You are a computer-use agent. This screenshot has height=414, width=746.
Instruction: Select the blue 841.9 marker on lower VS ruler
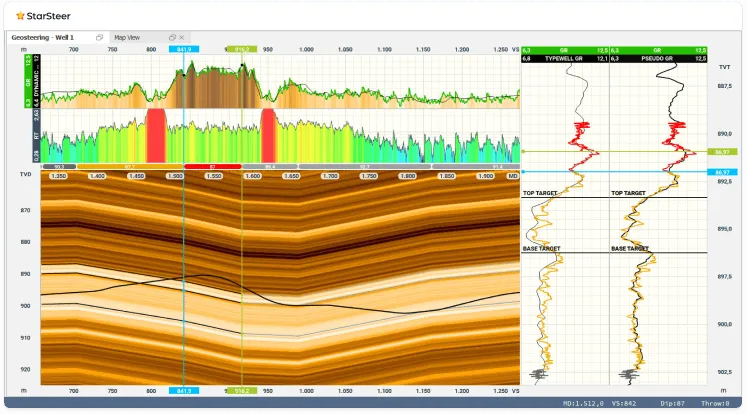point(184,391)
